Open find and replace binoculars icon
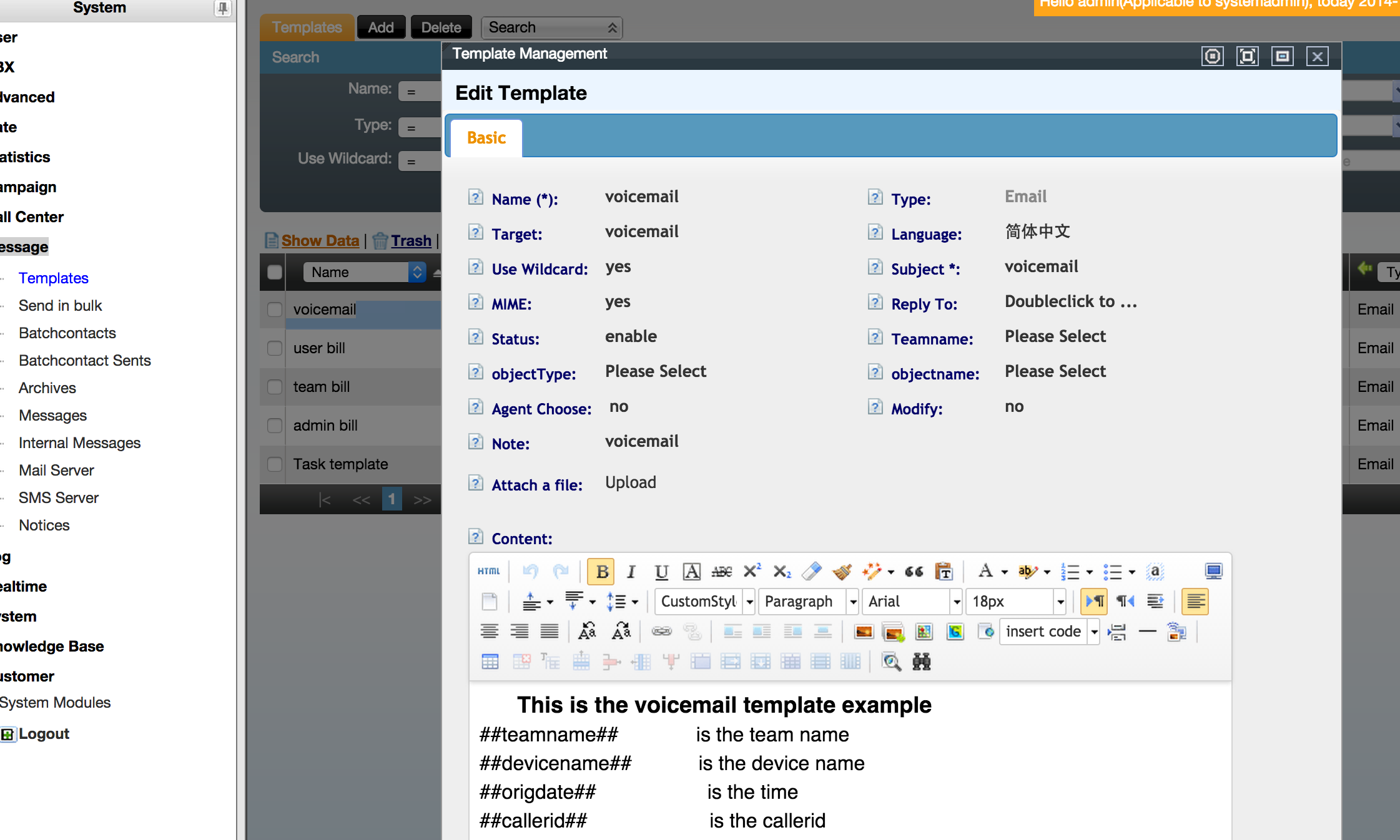Screen dimensions: 1400x840 pyautogui.click(x=921, y=662)
